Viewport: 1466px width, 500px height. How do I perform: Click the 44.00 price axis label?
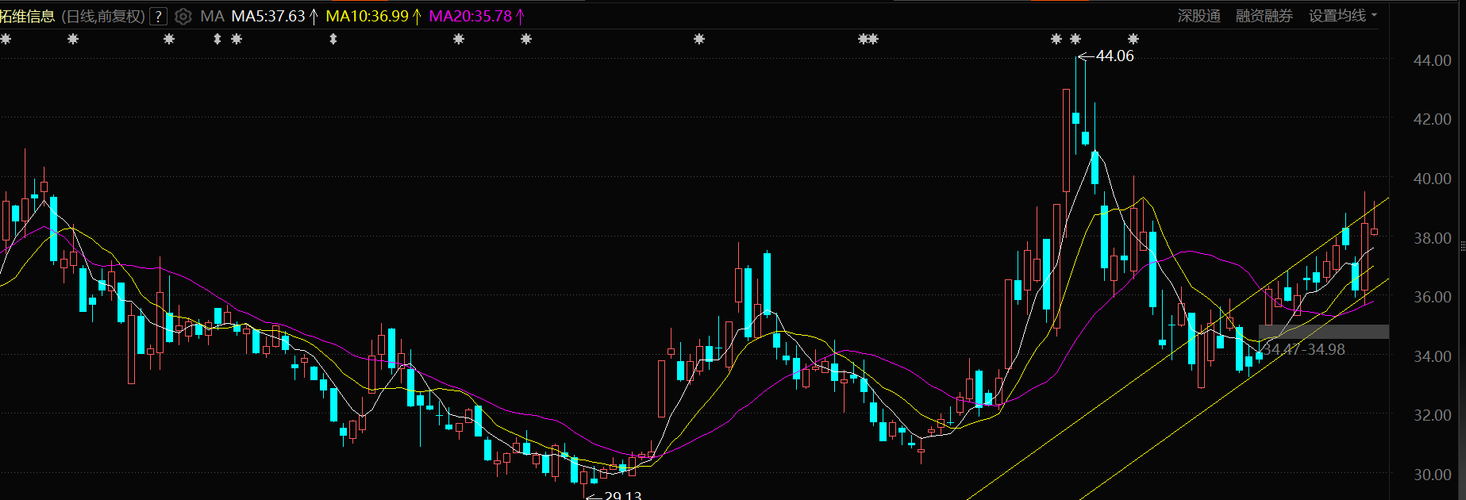[x=1431, y=60]
